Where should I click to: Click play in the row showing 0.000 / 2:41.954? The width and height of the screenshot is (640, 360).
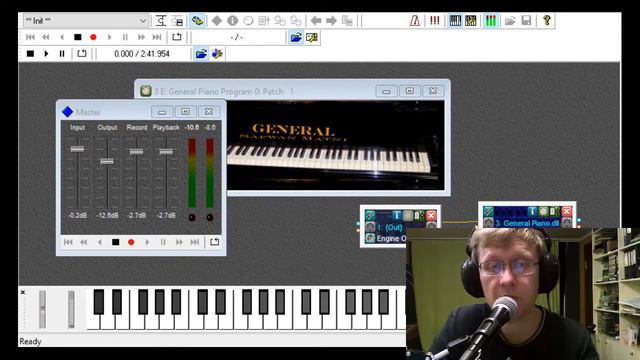[x=46, y=53]
